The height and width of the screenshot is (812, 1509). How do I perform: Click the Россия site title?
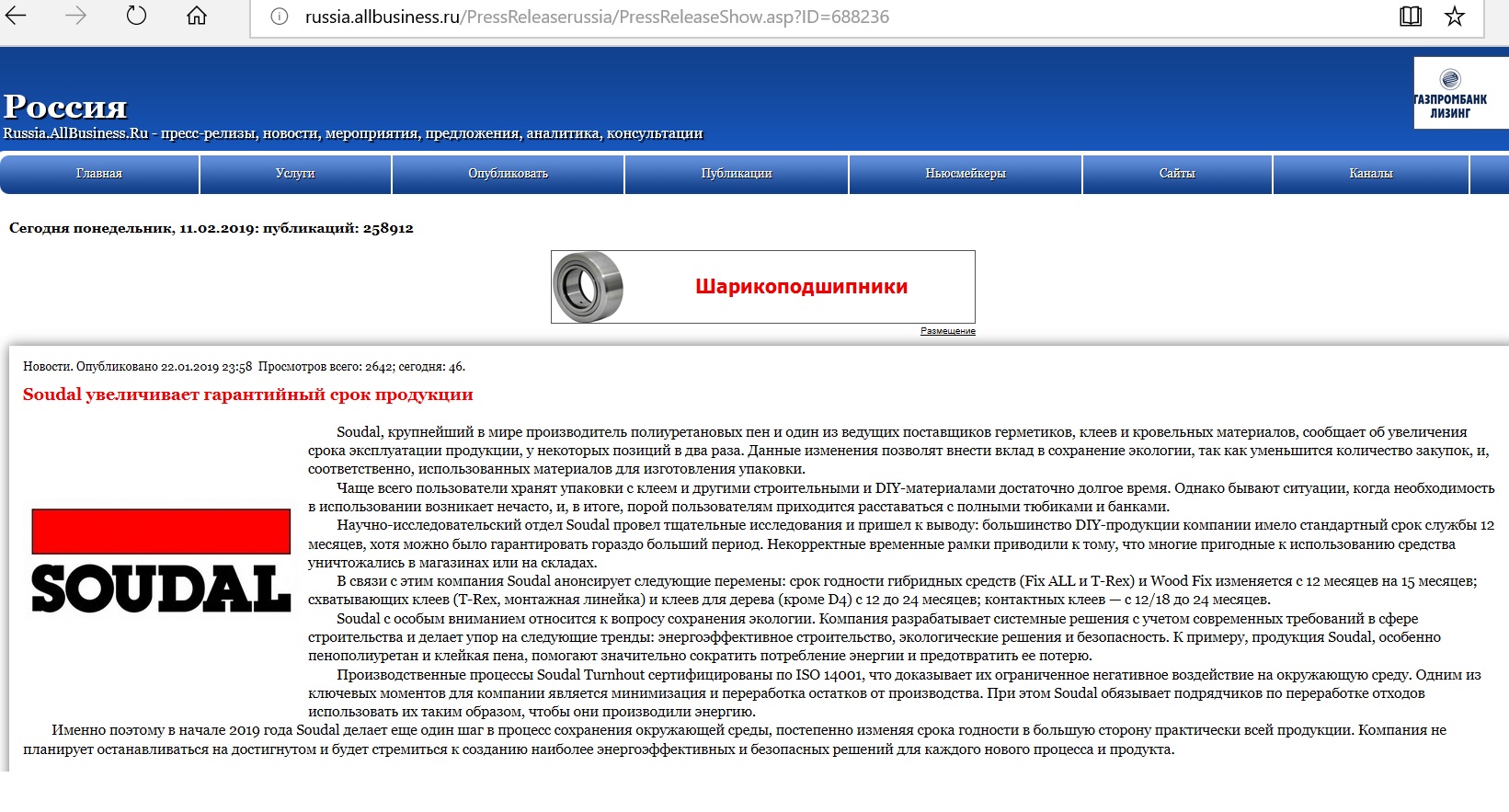[65, 107]
